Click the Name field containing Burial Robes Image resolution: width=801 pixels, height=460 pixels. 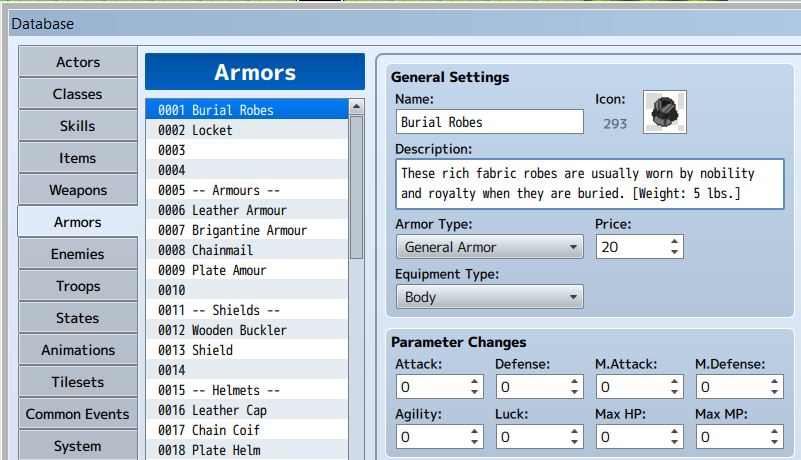pos(489,122)
